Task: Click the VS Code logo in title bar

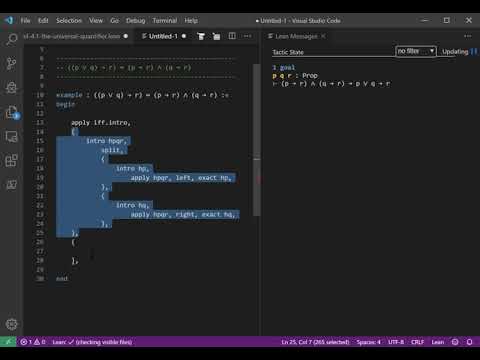Action: pos(9,20)
